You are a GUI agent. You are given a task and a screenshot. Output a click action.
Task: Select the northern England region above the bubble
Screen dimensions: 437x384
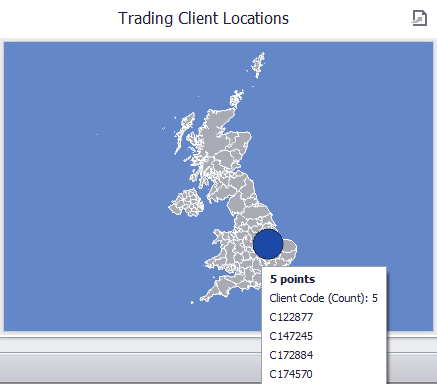click(252, 207)
